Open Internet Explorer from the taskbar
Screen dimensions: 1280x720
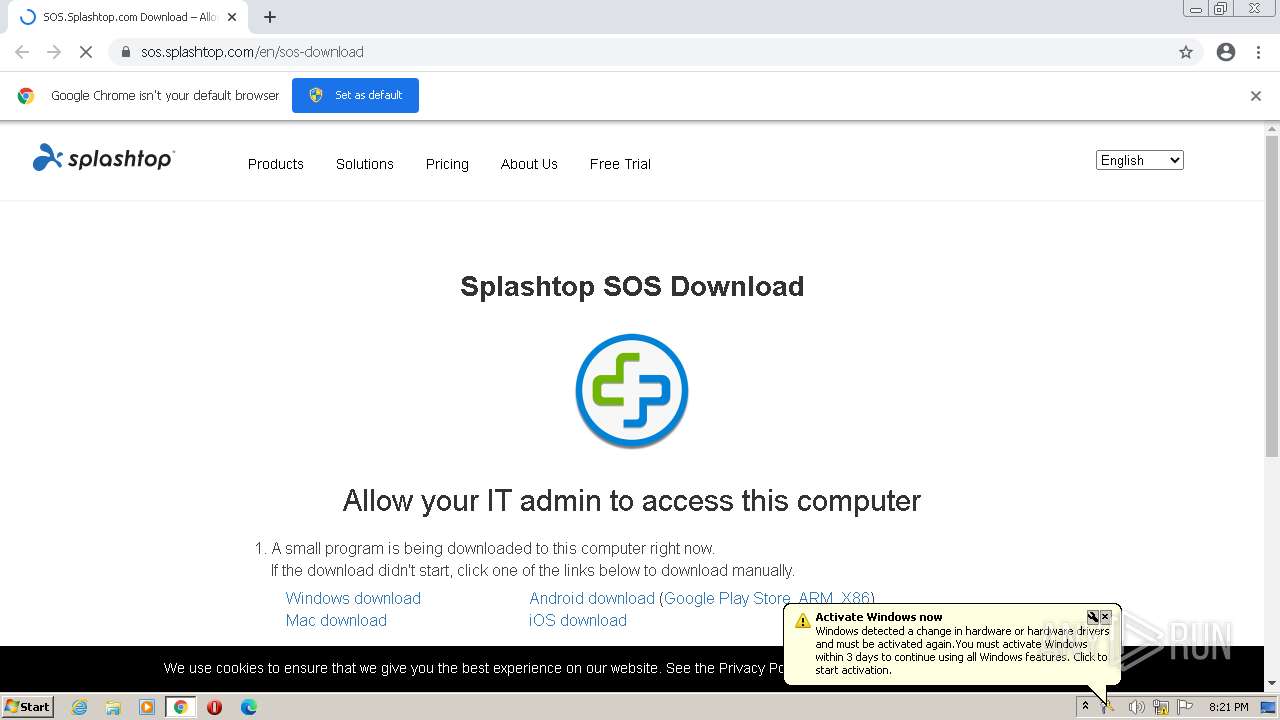coord(80,707)
